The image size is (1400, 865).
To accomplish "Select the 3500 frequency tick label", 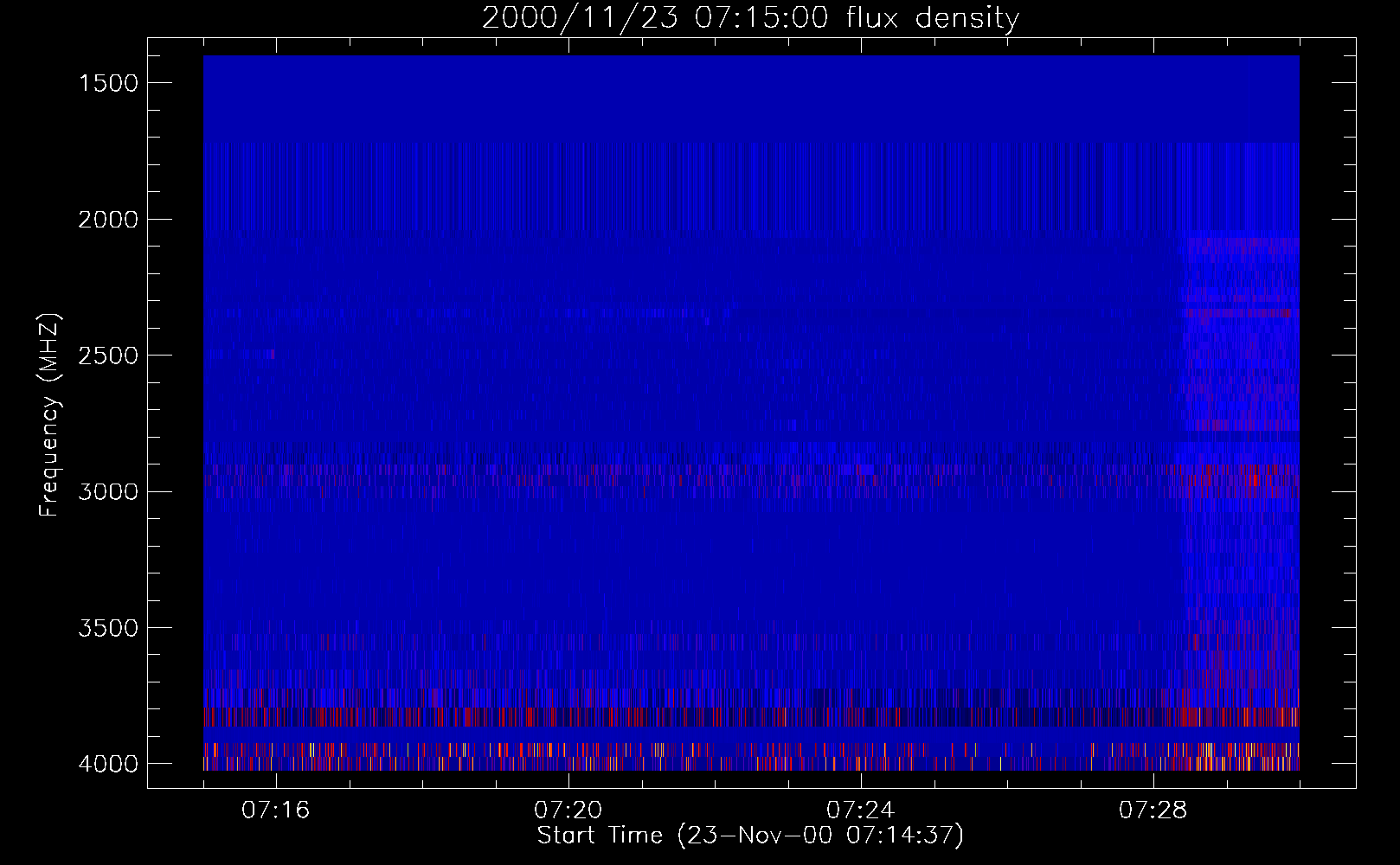I will 108,628.
